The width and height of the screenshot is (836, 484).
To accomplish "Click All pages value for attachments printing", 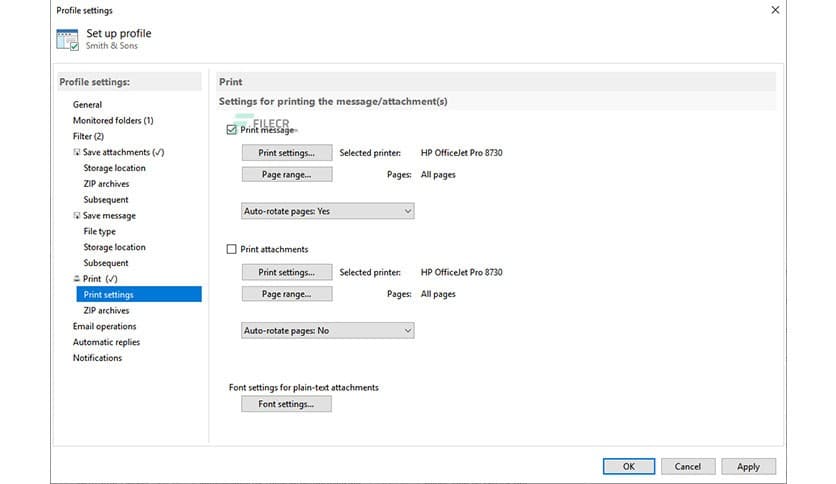I will click(x=438, y=294).
